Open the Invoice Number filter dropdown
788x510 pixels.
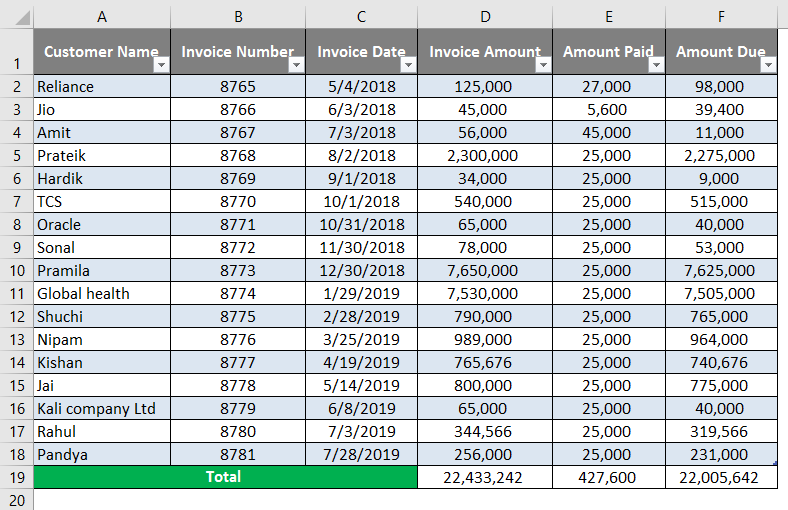(295, 65)
